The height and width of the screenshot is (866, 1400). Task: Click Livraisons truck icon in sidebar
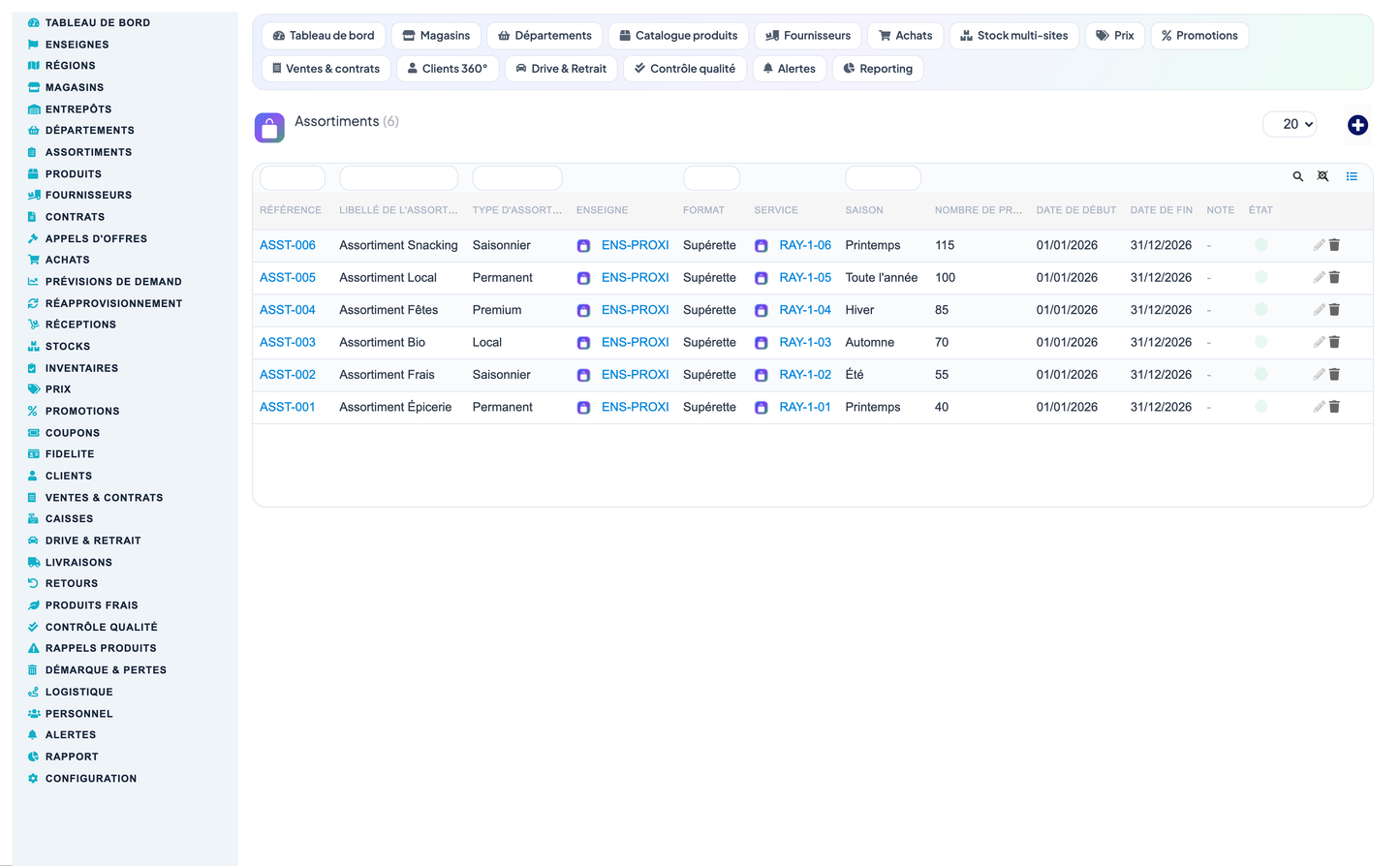[33, 562]
